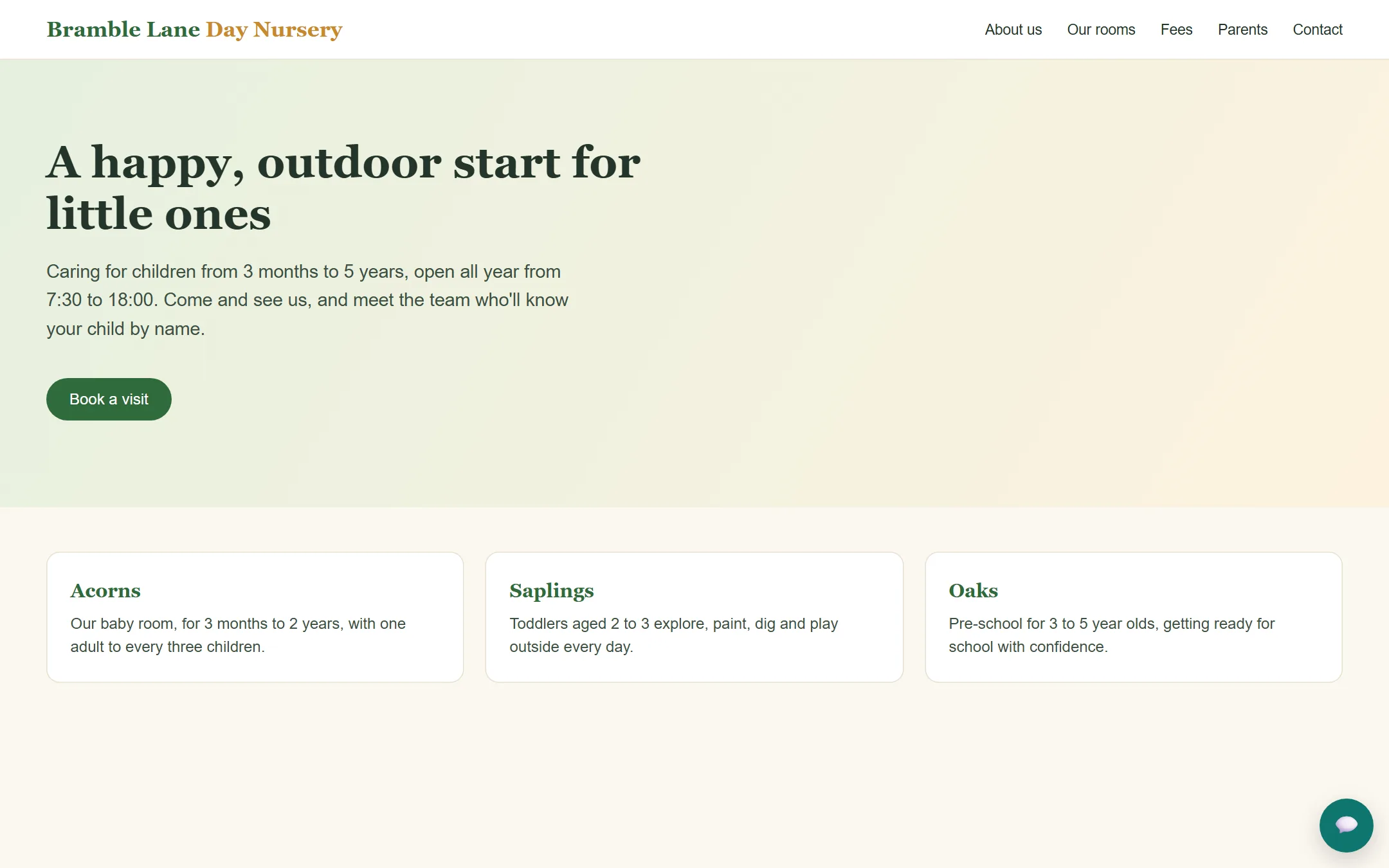Click the Saplings toddlers description text

pos(673,635)
